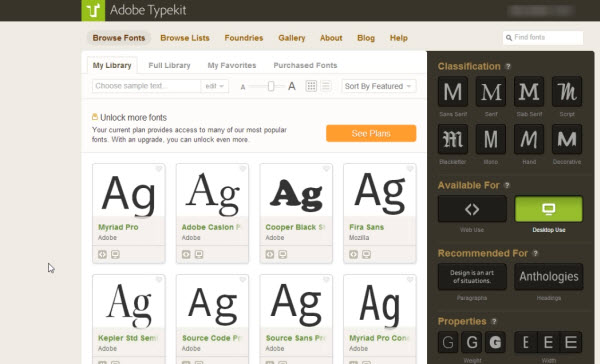Open Foundries page
Viewport: 600px width, 364px height.
[x=244, y=38]
